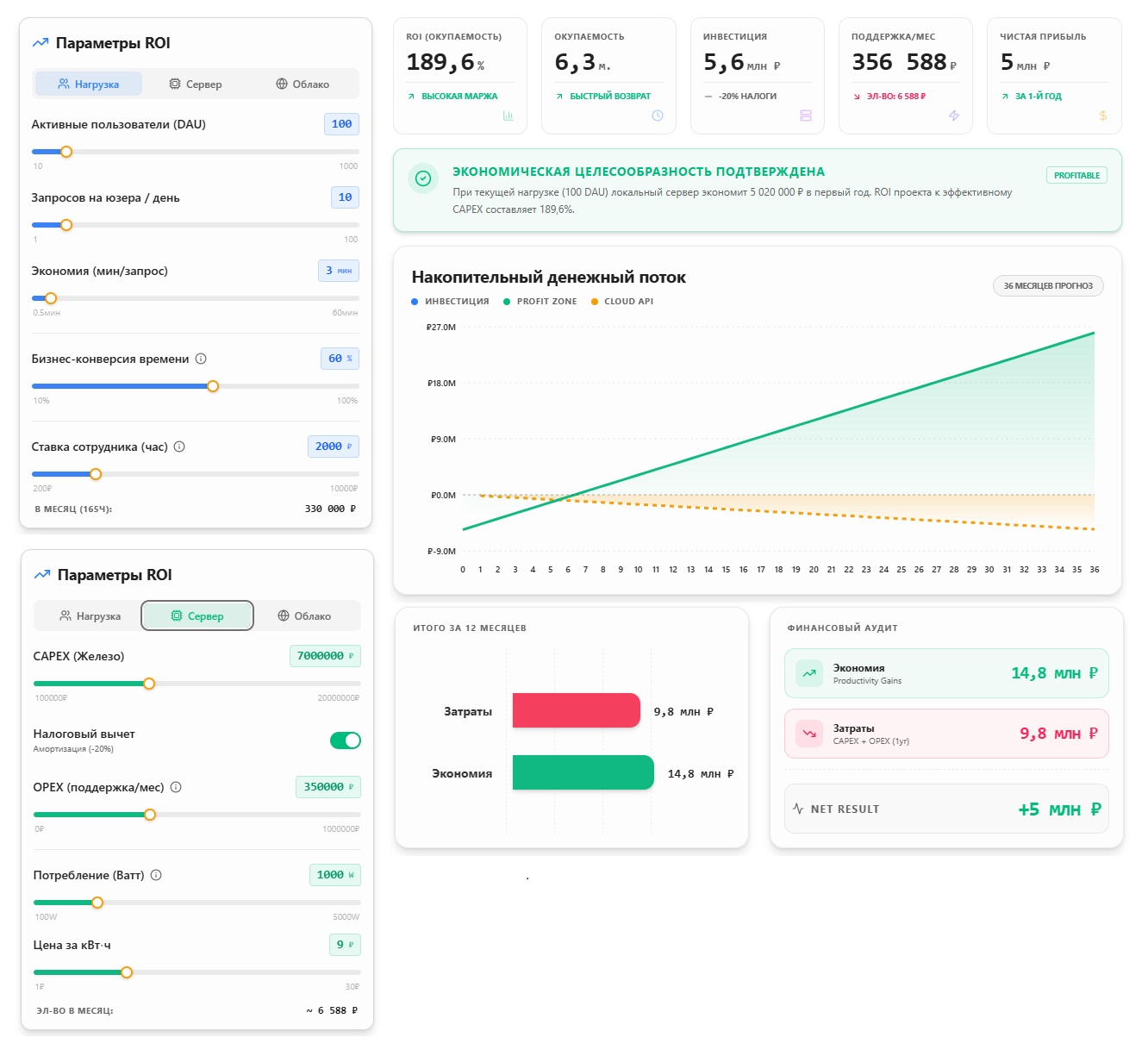Click the info icon next to OPEX (поддержка/мес)
The image size is (1148, 1056).
(176, 787)
